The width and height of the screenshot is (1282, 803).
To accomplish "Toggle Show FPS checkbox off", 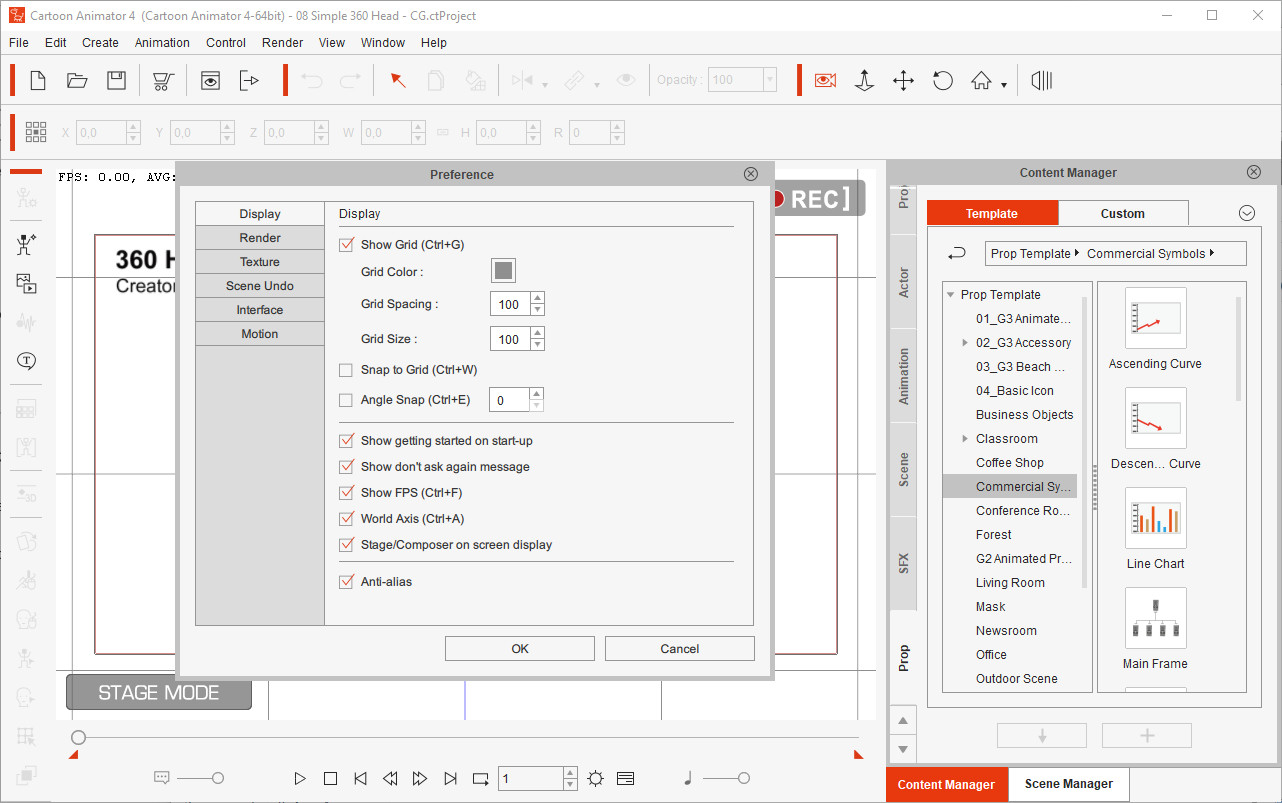I will point(346,493).
